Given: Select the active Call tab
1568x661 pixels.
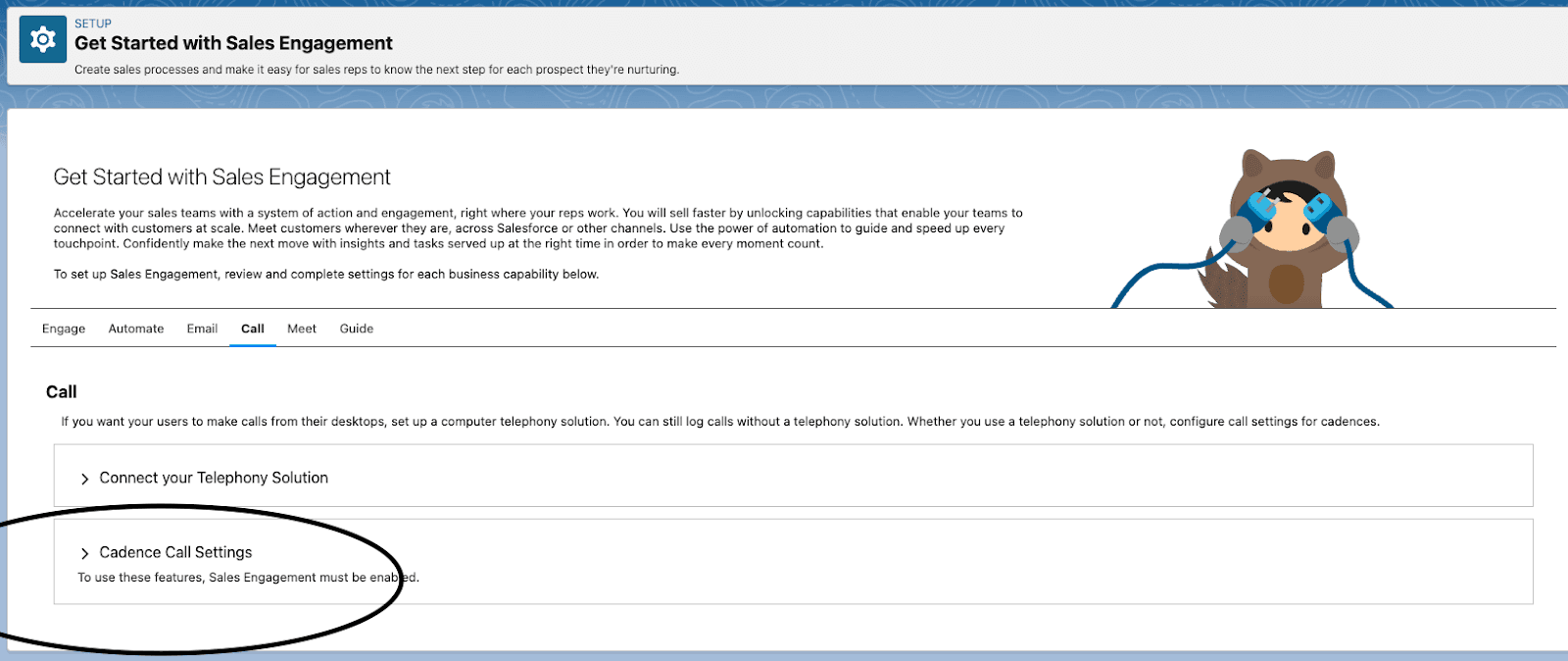Looking at the screenshot, I should click(x=253, y=329).
